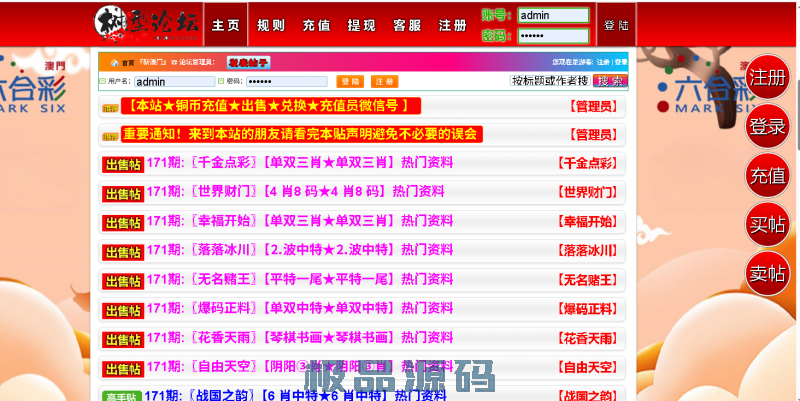
Task: Click the round red 充值 button in the sidebar
Action: (x=767, y=176)
